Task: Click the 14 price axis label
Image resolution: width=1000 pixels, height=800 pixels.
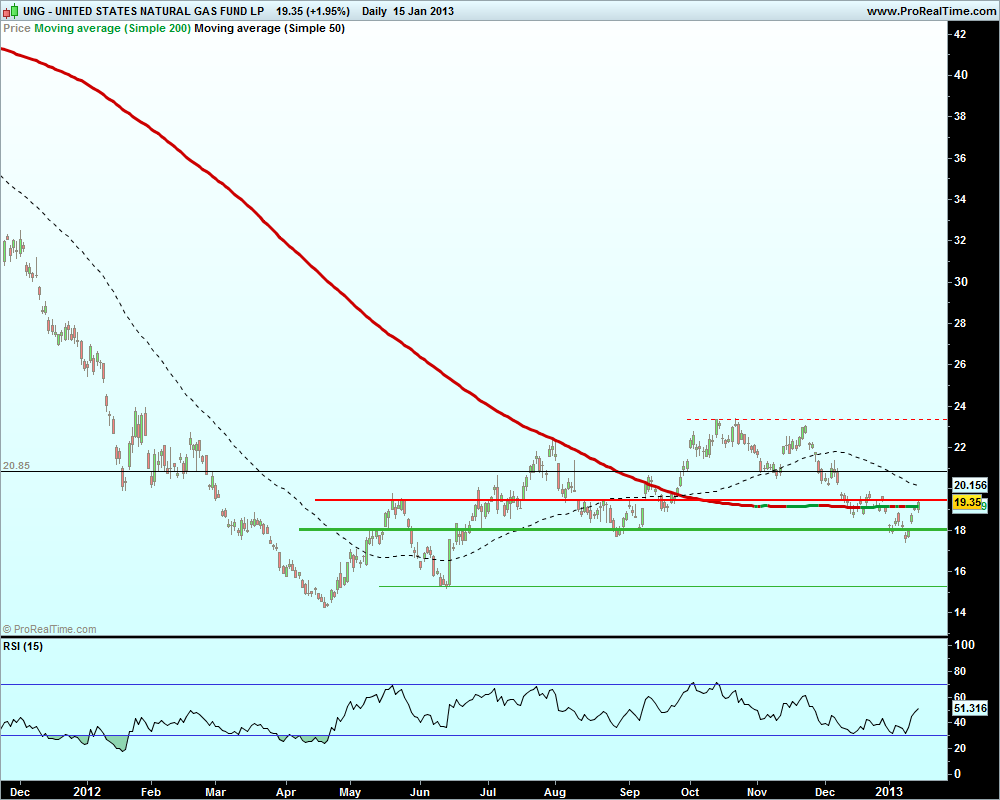Action: pos(960,612)
